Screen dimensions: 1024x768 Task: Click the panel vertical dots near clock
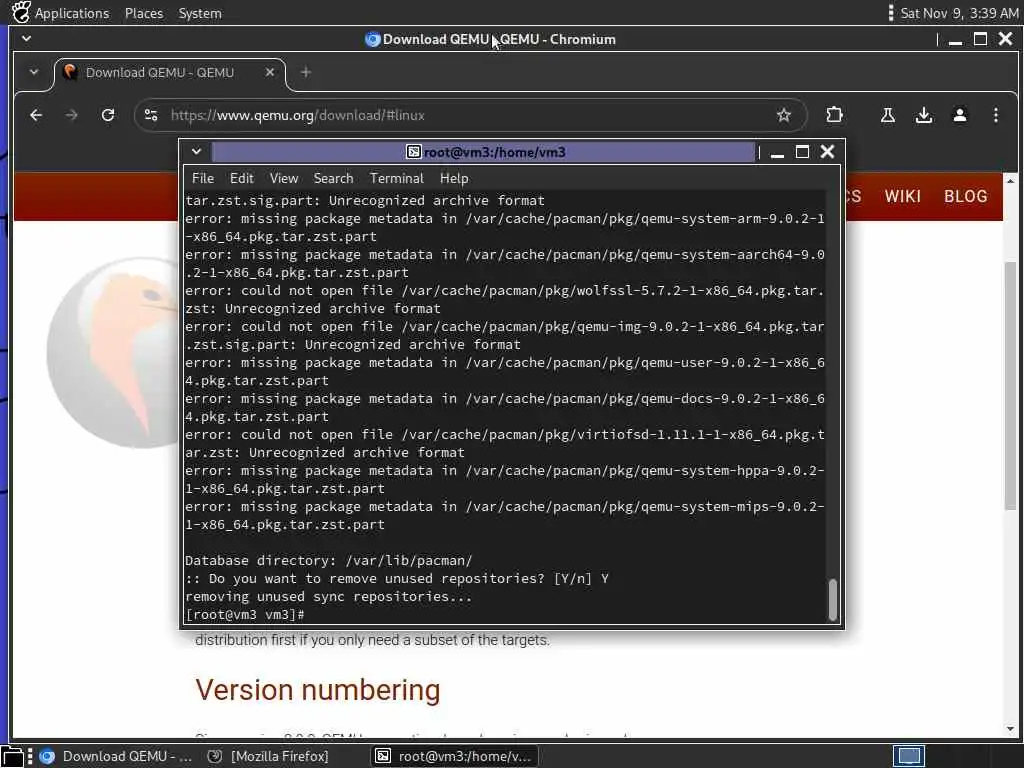click(891, 12)
